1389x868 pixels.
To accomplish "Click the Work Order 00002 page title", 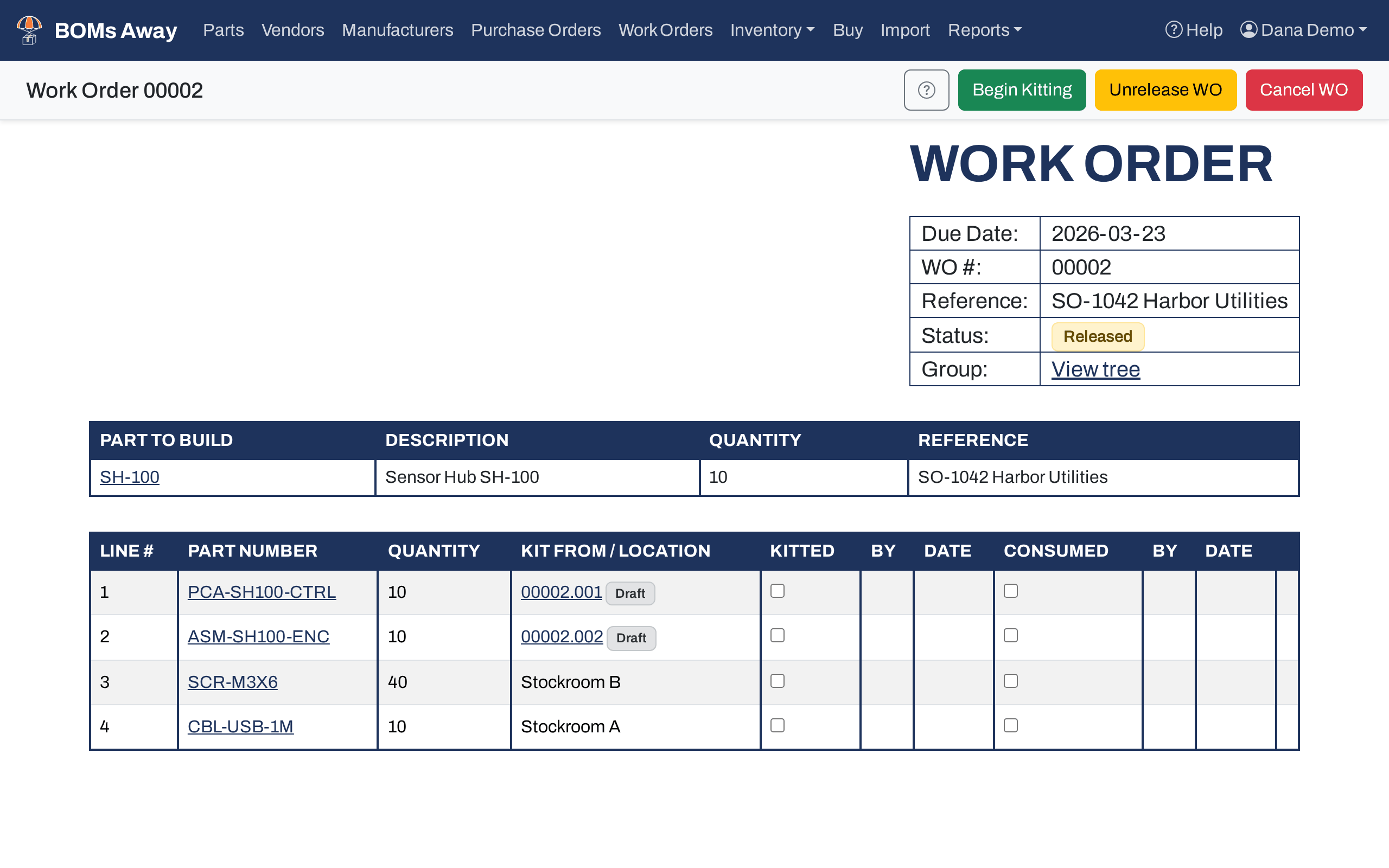I will click(x=115, y=90).
